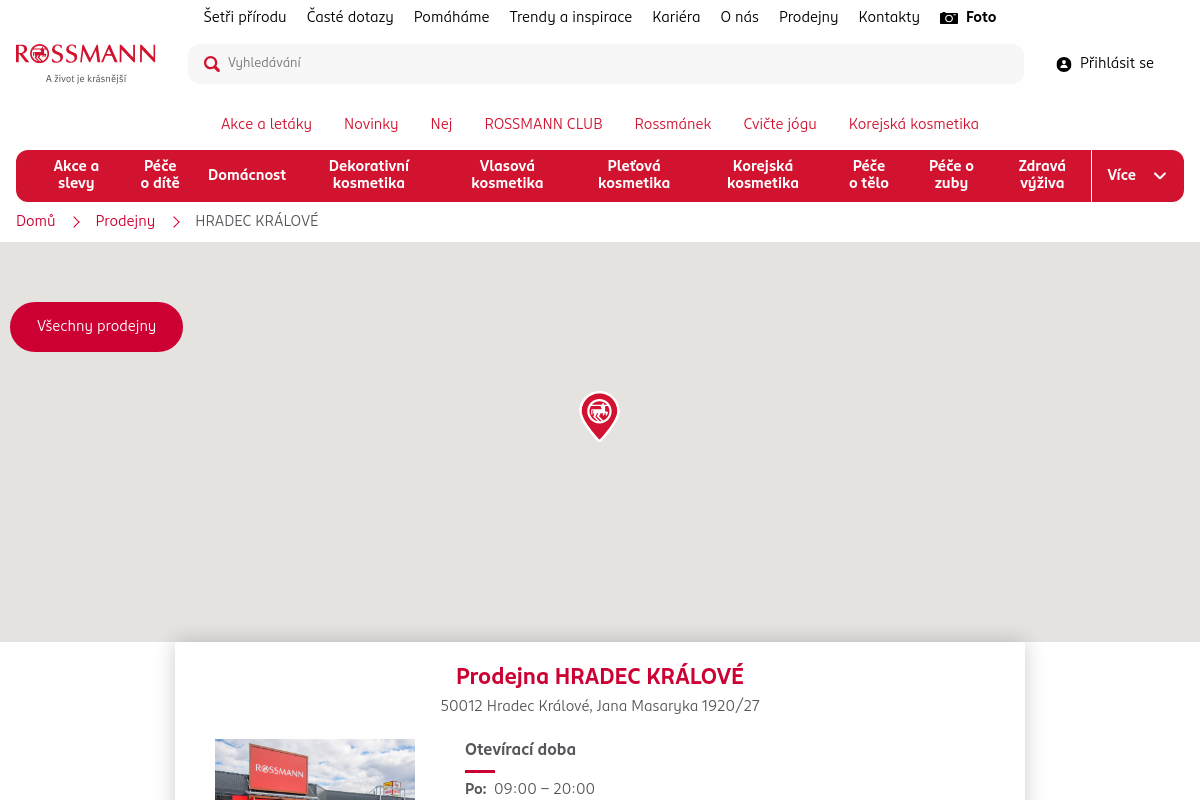Click the store photo thumbnail

click(315, 769)
